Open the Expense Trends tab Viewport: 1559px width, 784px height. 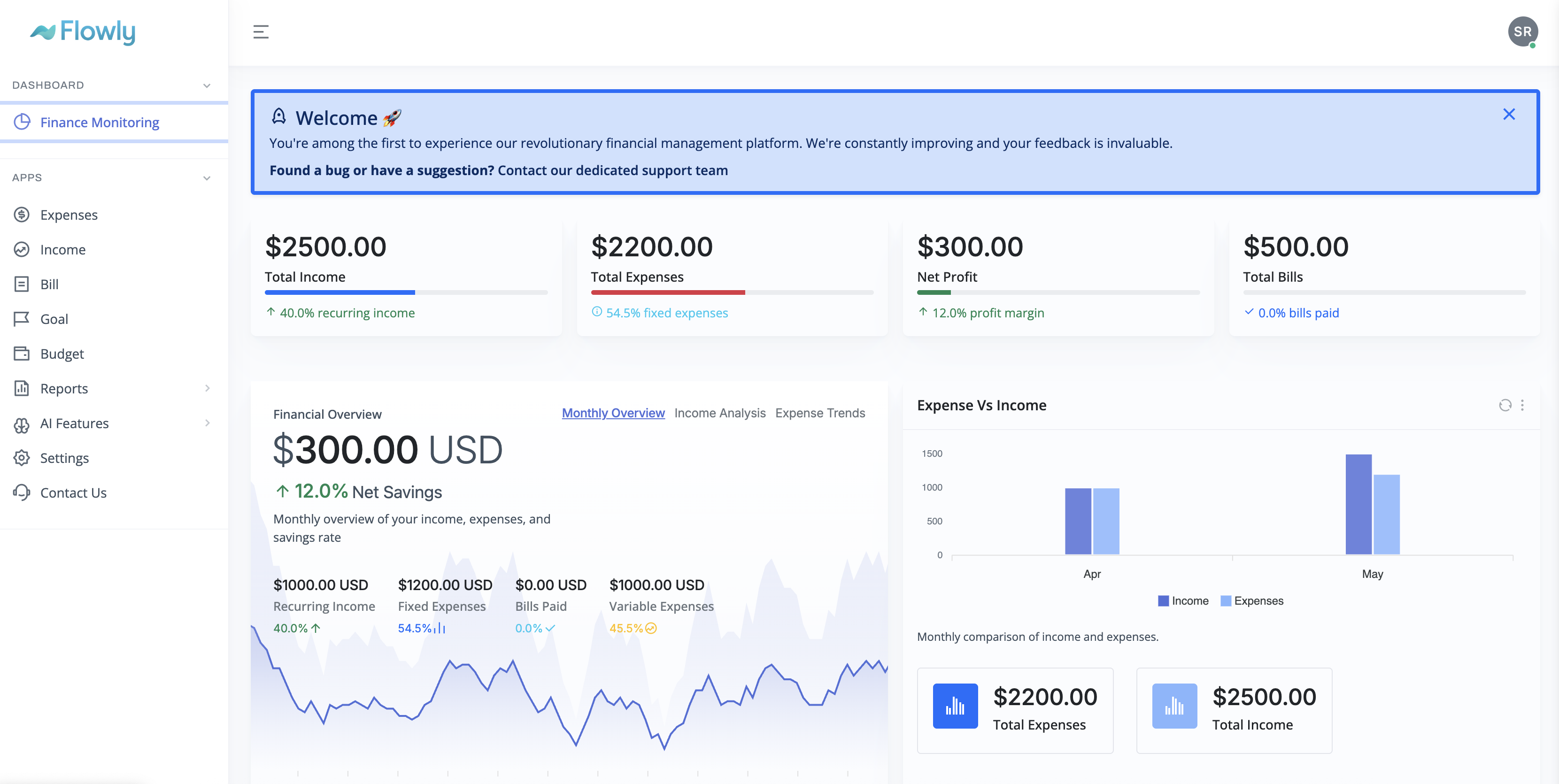pos(820,413)
